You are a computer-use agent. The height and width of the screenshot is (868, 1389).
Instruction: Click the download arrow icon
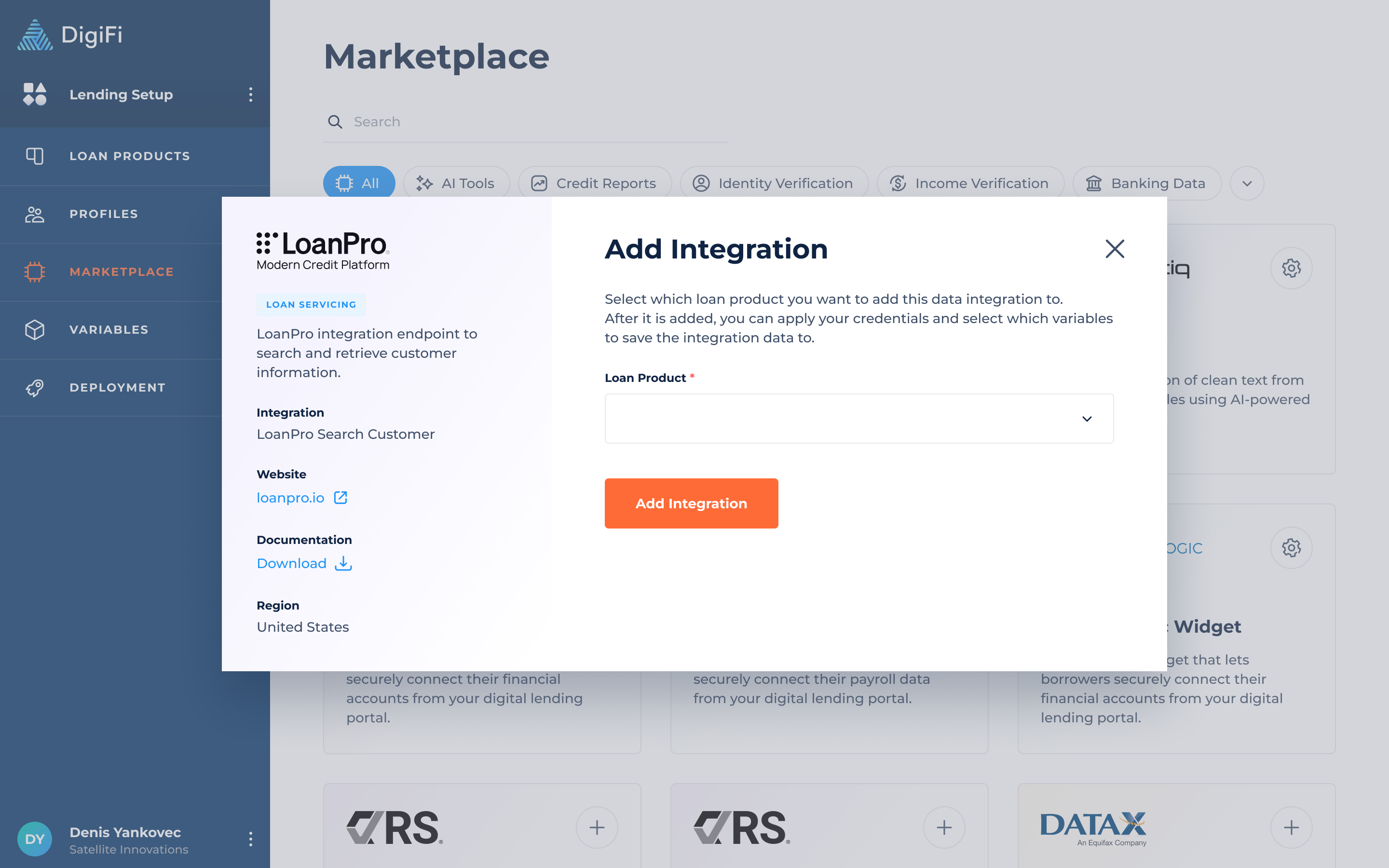point(343,563)
